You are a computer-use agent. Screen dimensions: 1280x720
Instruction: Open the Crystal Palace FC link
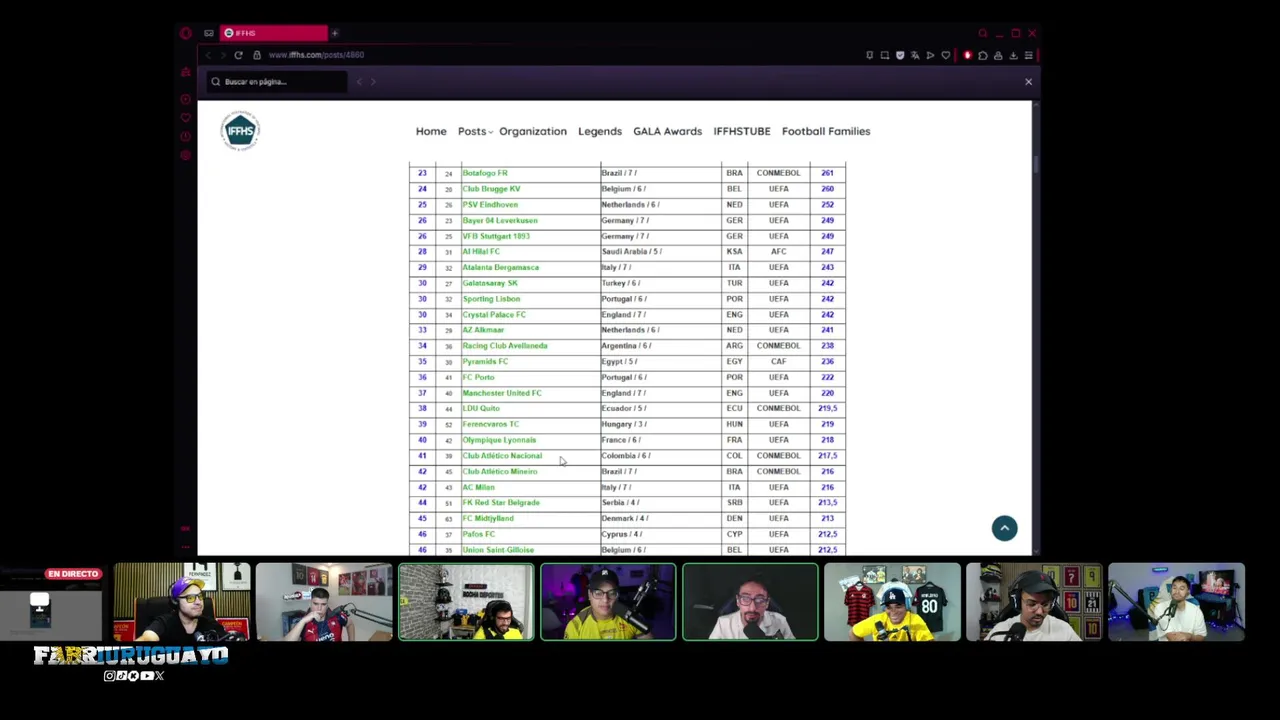pos(494,315)
